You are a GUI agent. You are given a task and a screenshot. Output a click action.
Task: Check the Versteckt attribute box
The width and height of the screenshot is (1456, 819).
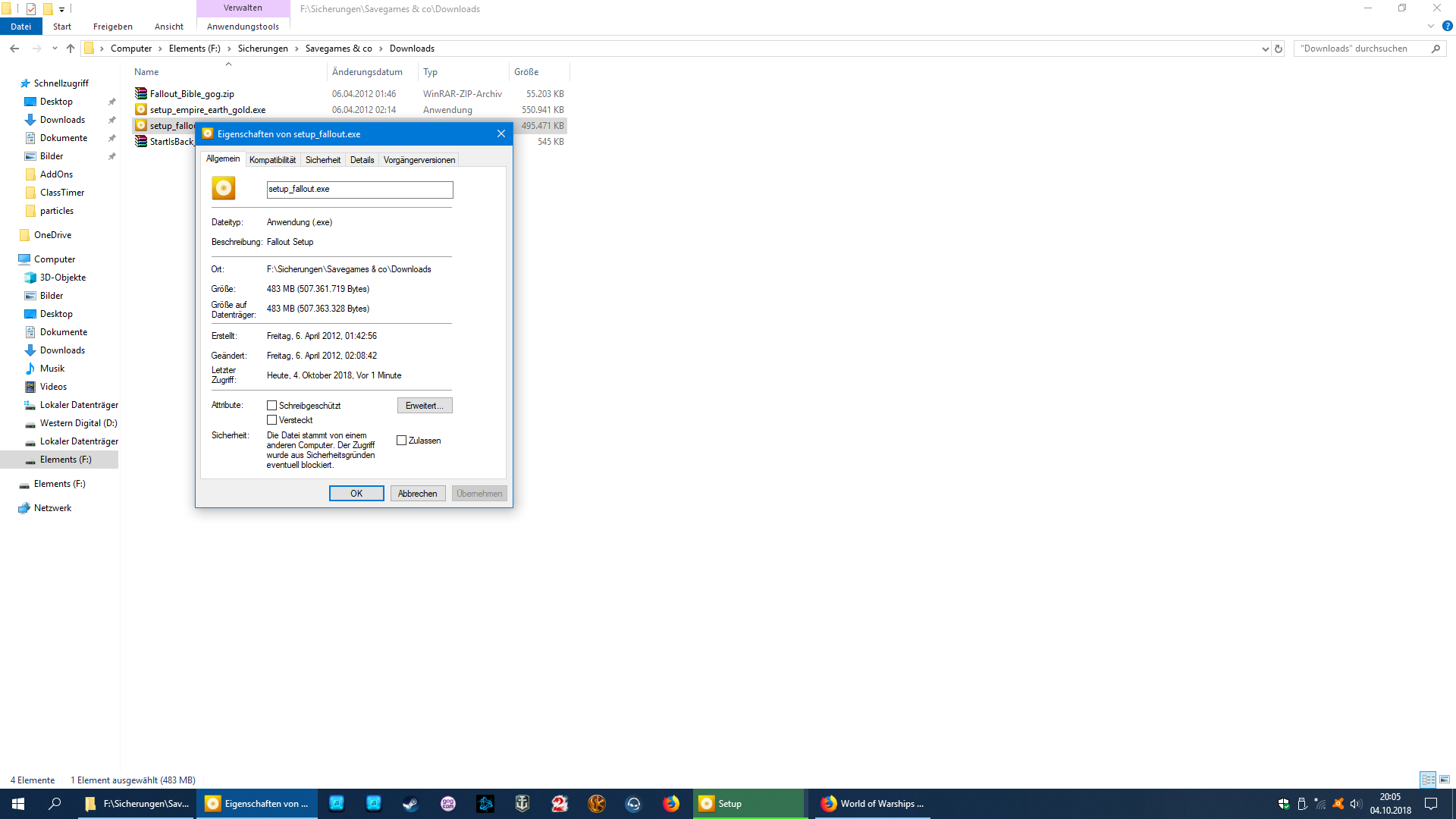click(x=271, y=420)
